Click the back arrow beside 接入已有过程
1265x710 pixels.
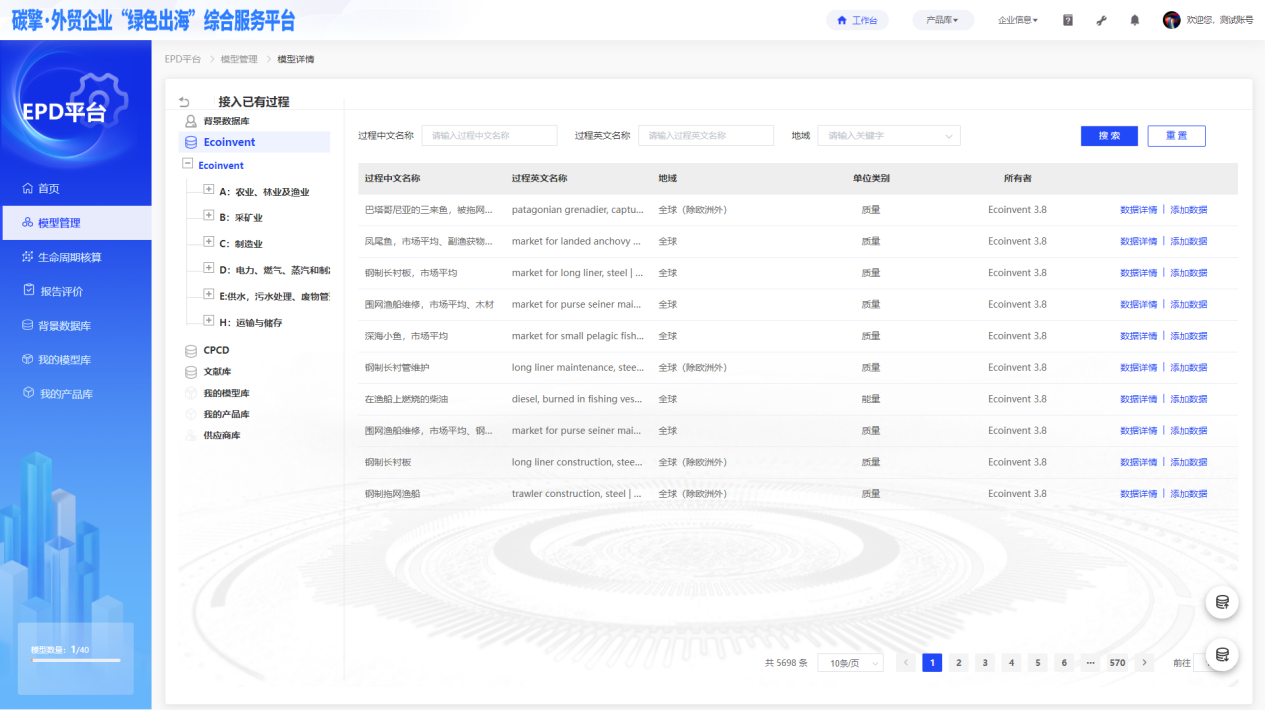click(184, 102)
